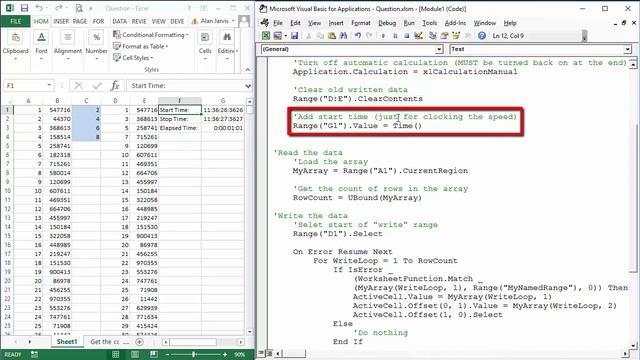Click the new sheet plus icon
The width and height of the screenshot is (640, 360).
(140, 342)
